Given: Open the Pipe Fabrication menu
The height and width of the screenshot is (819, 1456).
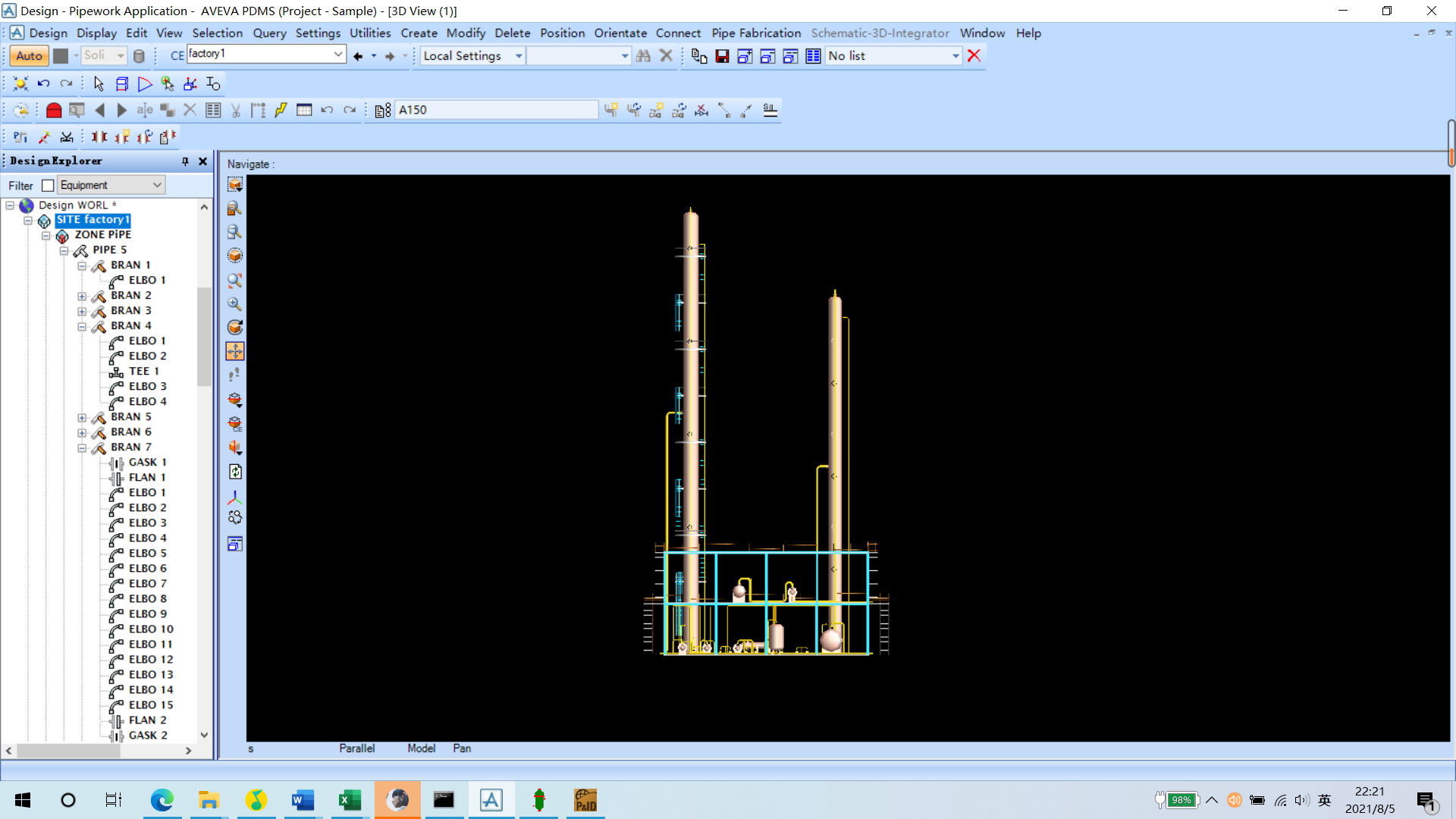Looking at the screenshot, I should [x=756, y=33].
